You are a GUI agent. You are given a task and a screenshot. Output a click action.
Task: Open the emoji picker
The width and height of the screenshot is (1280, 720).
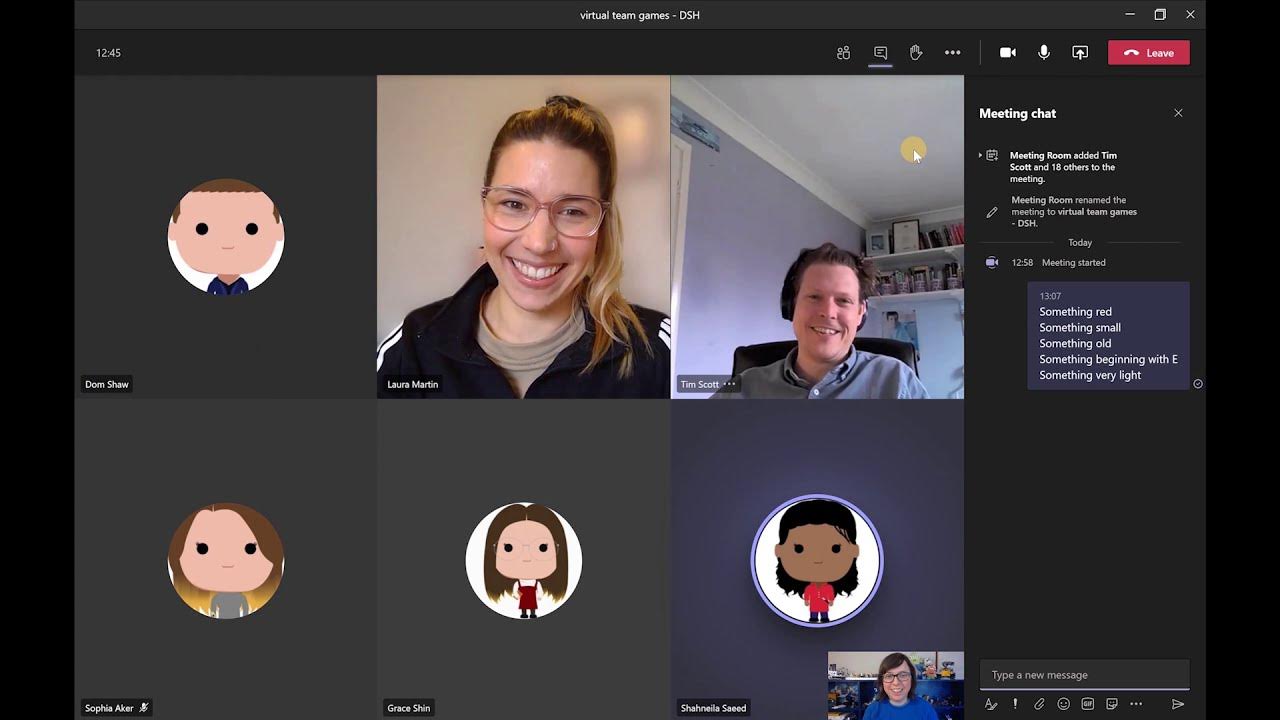(x=1063, y=704)
